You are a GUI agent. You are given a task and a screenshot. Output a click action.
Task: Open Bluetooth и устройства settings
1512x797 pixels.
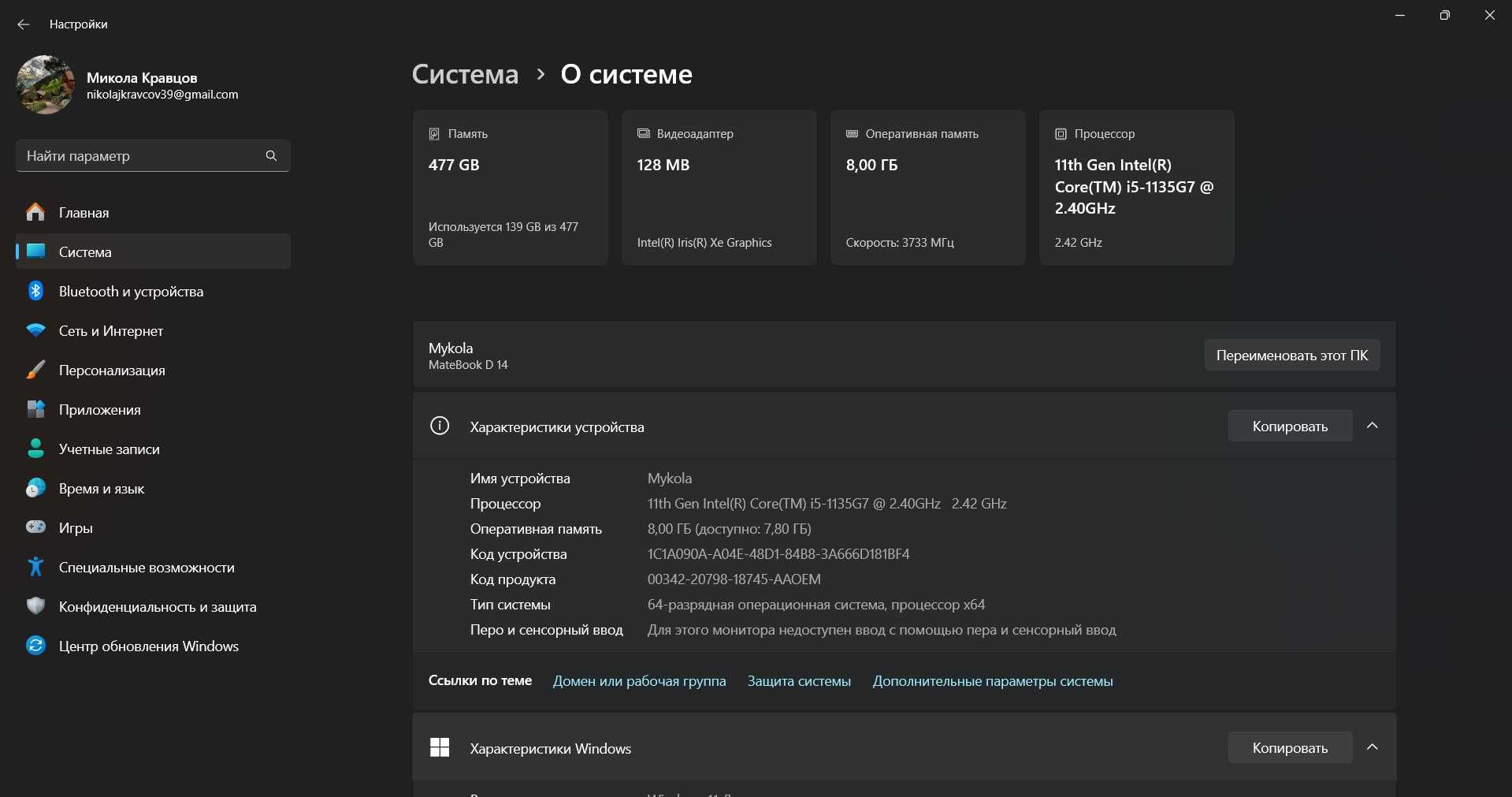[x=153, y=291]
